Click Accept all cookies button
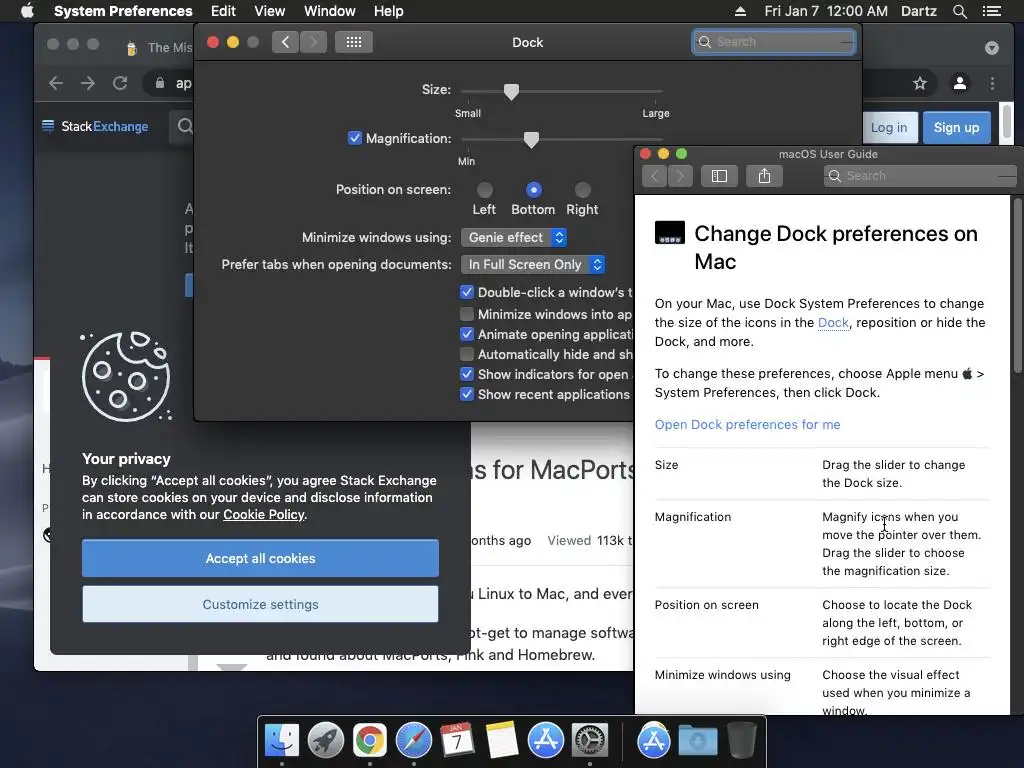Viewport: 1024px width, 768px height. coord(261,558)
